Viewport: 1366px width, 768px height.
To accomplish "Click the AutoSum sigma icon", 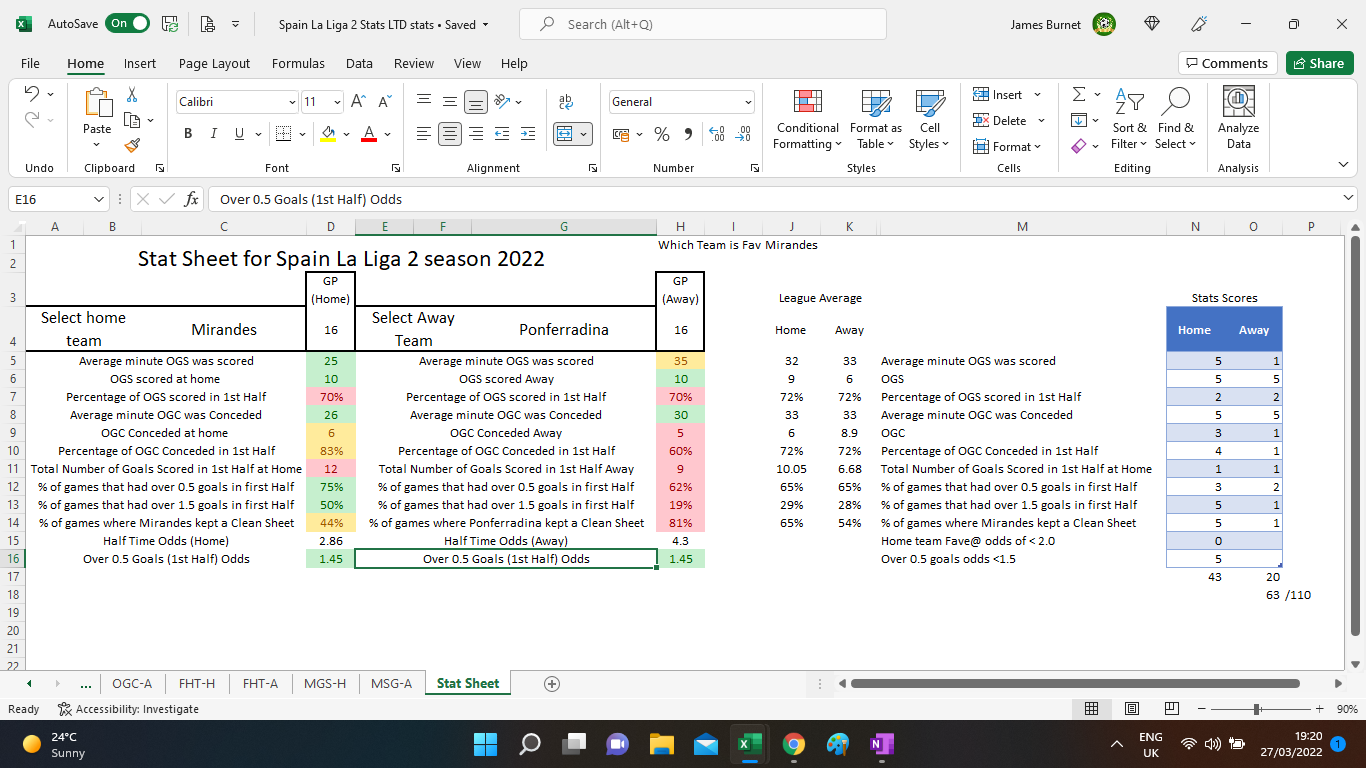I will (1079, 94).
